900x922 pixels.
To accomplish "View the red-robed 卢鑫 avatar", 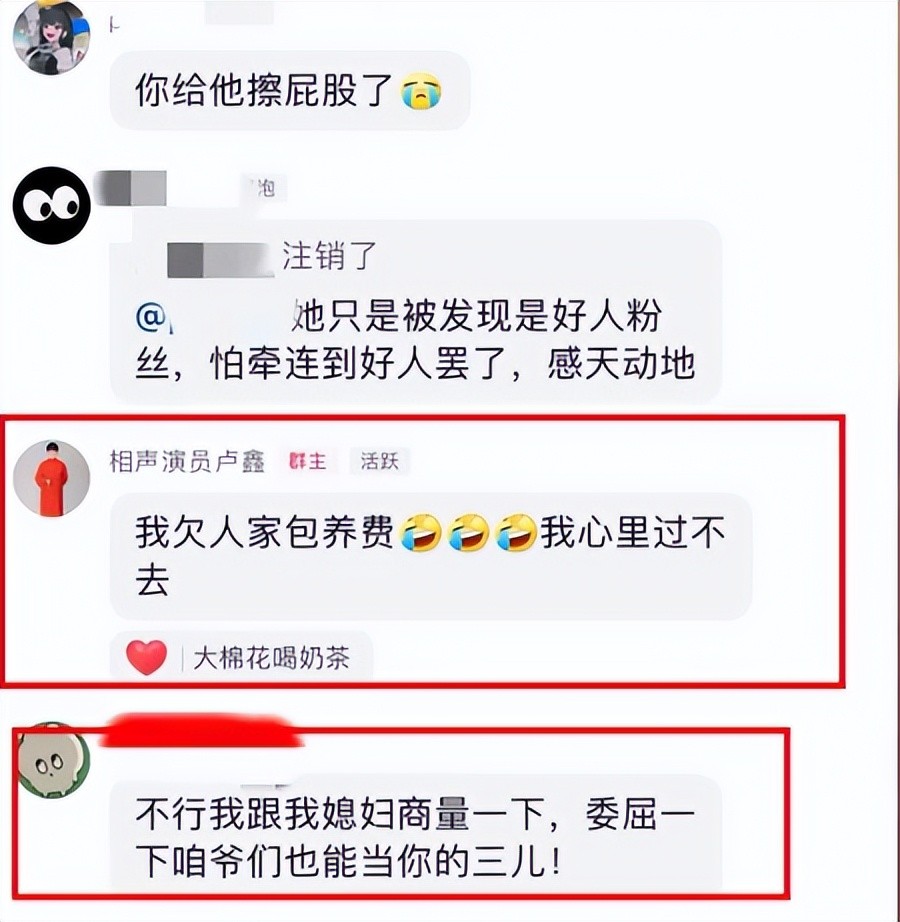I will 52,479.
